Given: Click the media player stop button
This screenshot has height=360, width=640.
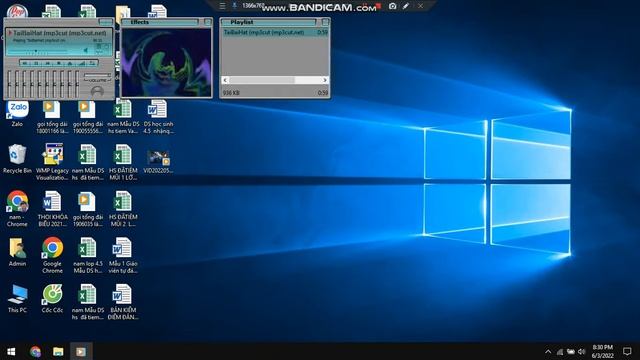Looking at the screenshot, I should pos(59,63).
